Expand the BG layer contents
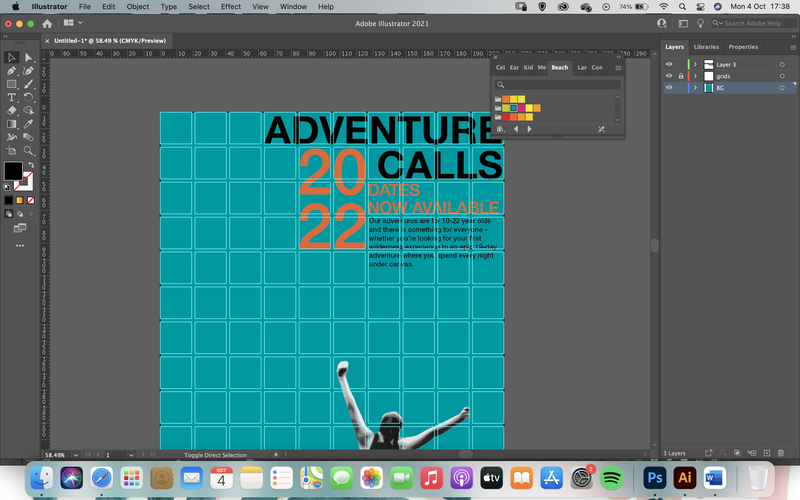Screen dimensions: 800x500 coord(695,88)
